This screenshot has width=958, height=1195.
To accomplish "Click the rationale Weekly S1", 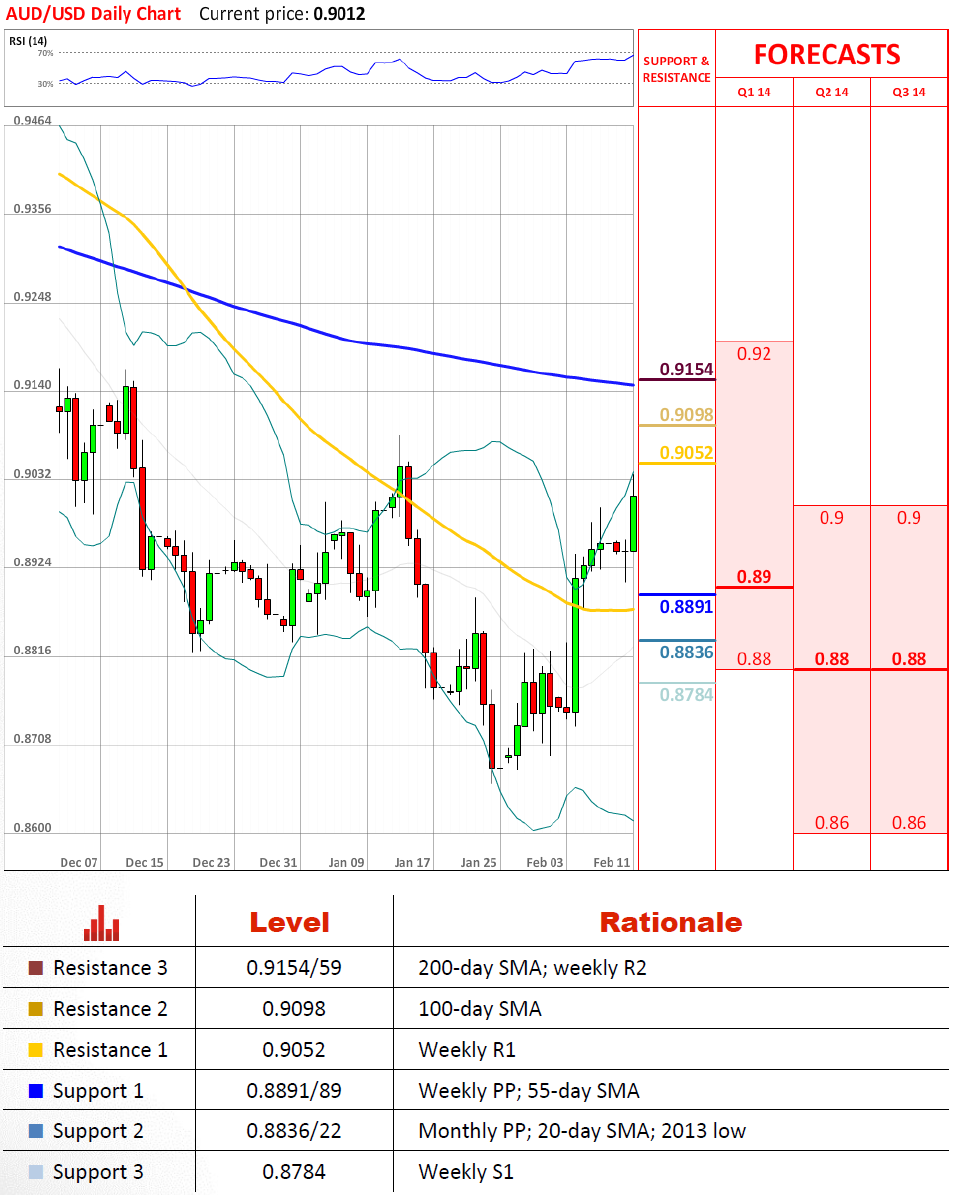I will (x=466, y=1172).
